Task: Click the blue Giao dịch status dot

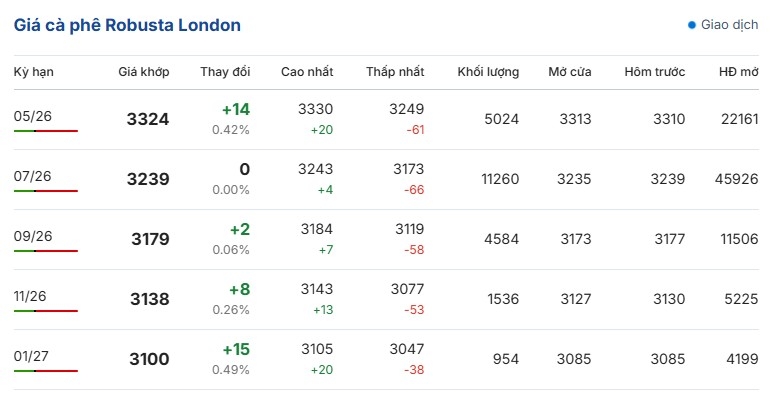Action: click(x=691, y=25)
